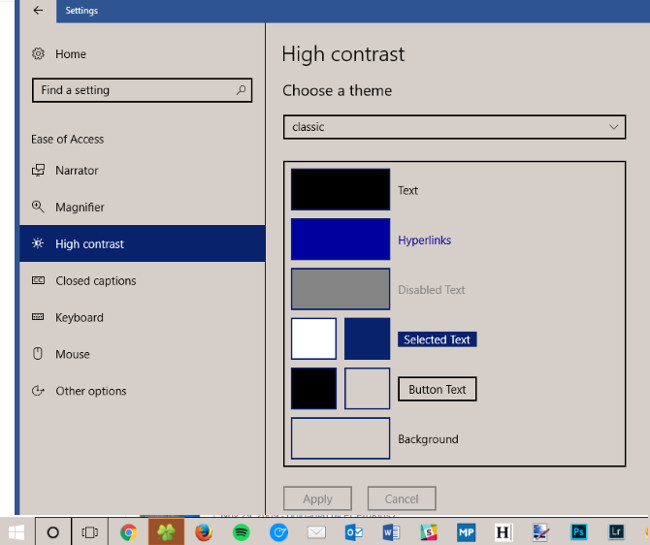The image size is (650, 545).
Task: Open Outlook from the taskbar
Action: (x=354, y=532)
